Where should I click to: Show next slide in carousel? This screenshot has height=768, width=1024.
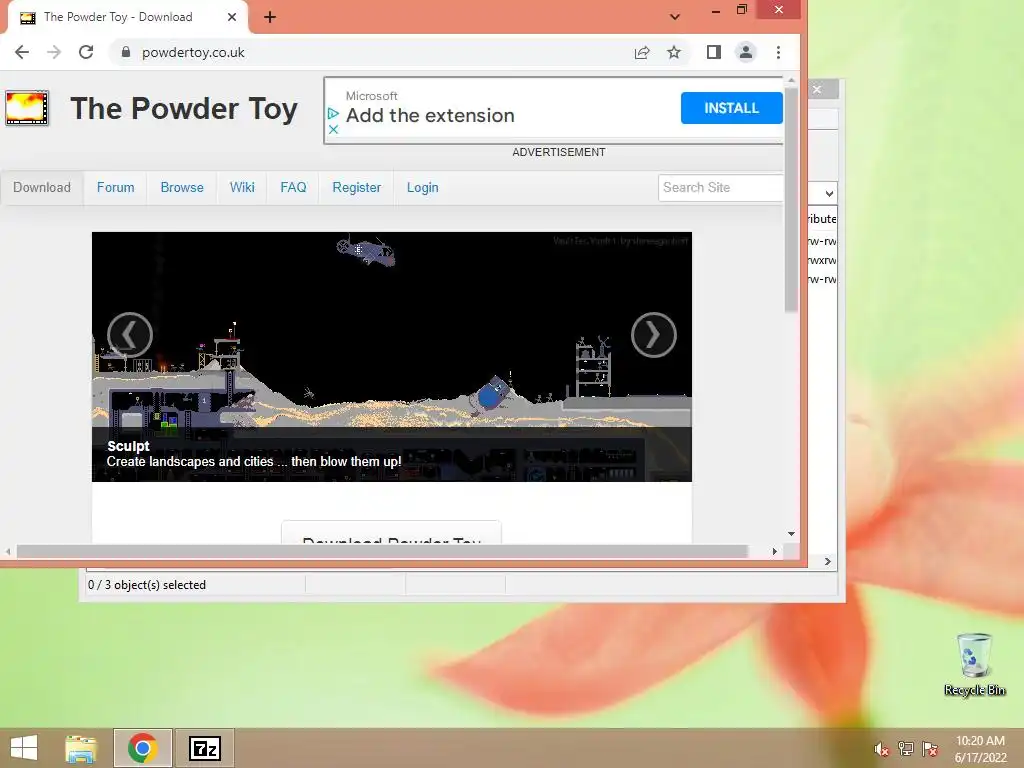[x=654, y=335]
